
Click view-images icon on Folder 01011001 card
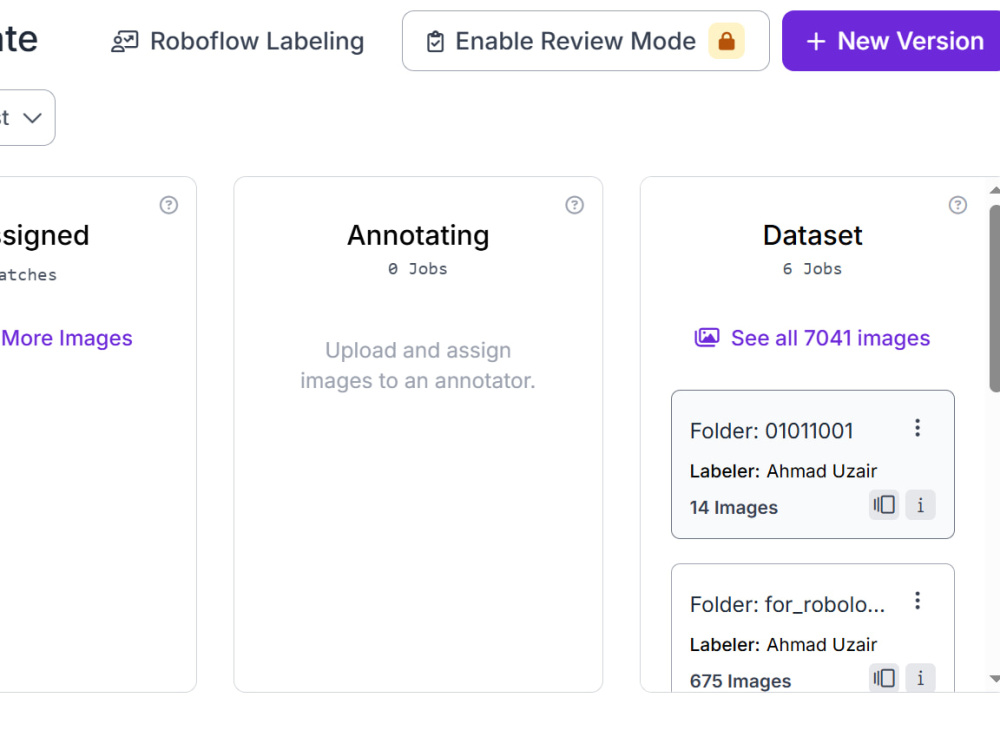pos(884,505)
